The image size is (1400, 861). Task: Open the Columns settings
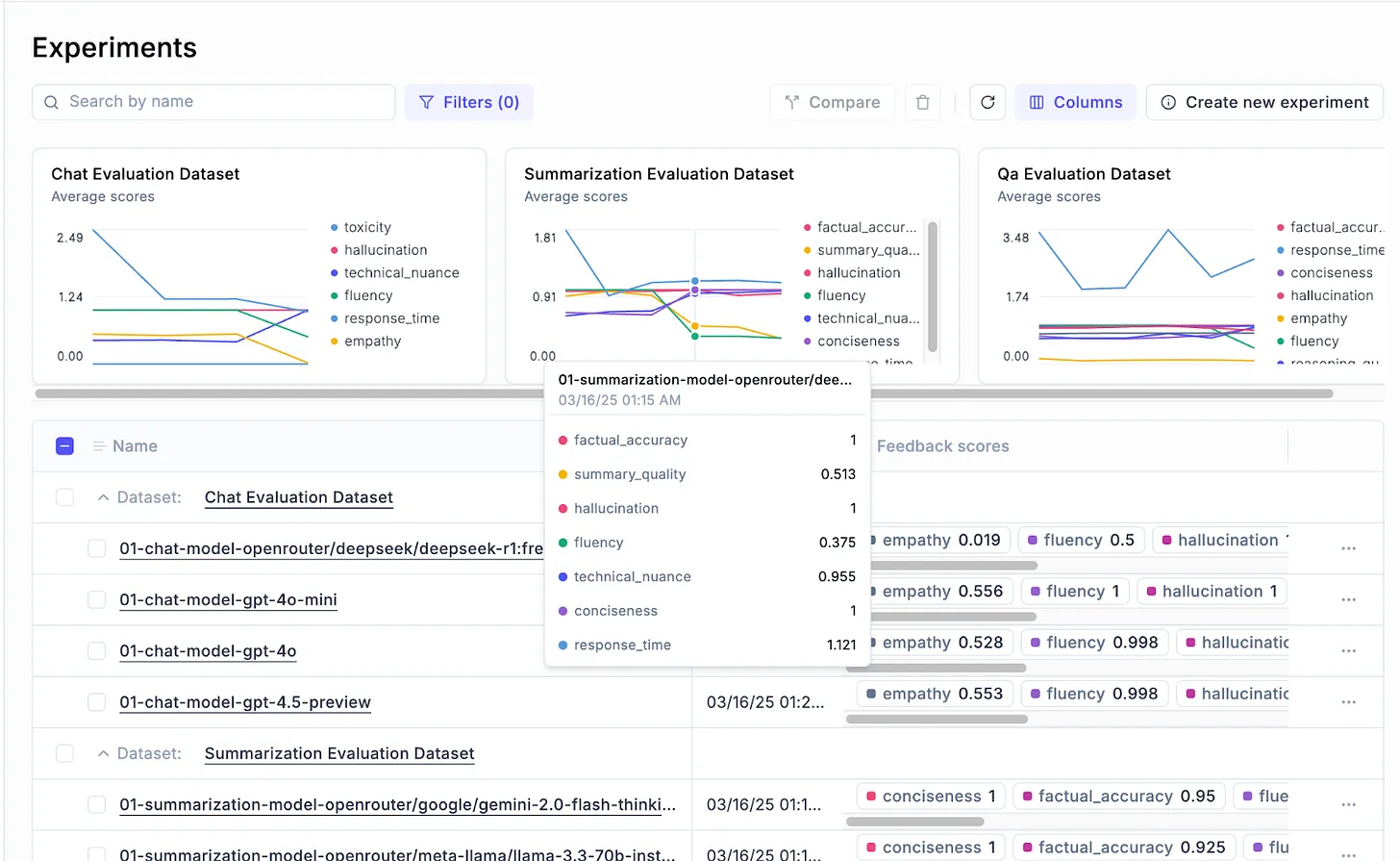(x=1076, y=102)
